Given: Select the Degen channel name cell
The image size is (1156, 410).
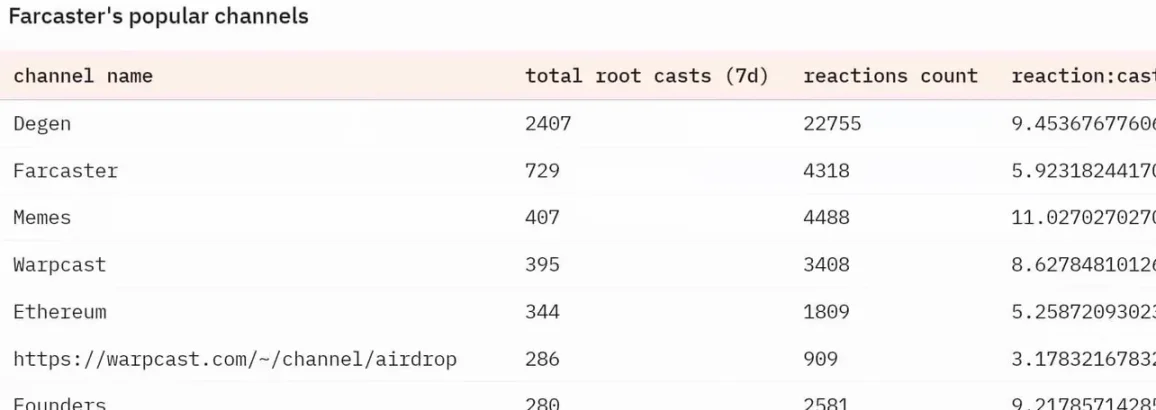Looking at the screenshot, I should pyautogui.click(x=42, y=124).
